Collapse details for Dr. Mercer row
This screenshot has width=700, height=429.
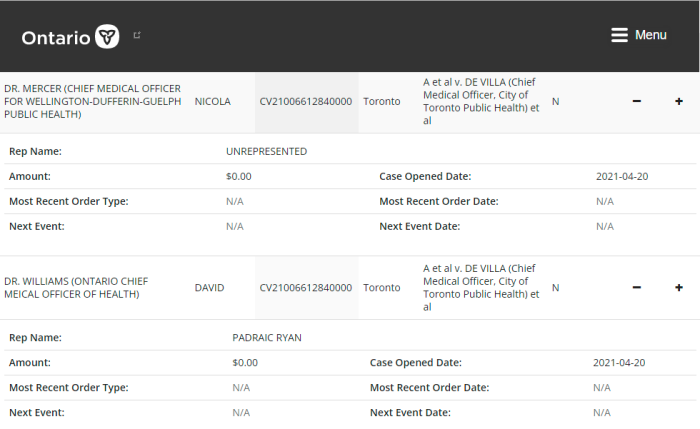pos(637,101)
